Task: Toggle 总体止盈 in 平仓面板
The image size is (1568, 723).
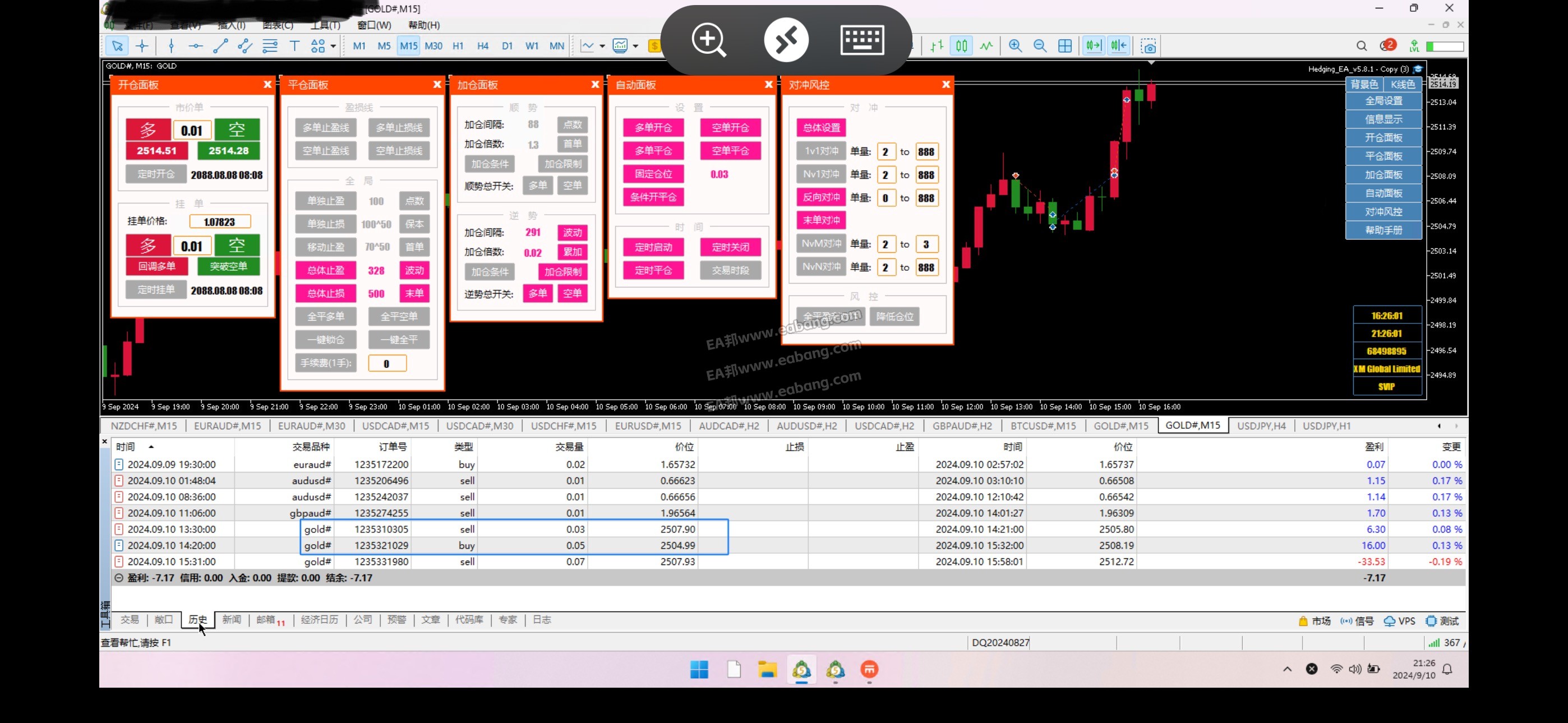Action: 326,270
